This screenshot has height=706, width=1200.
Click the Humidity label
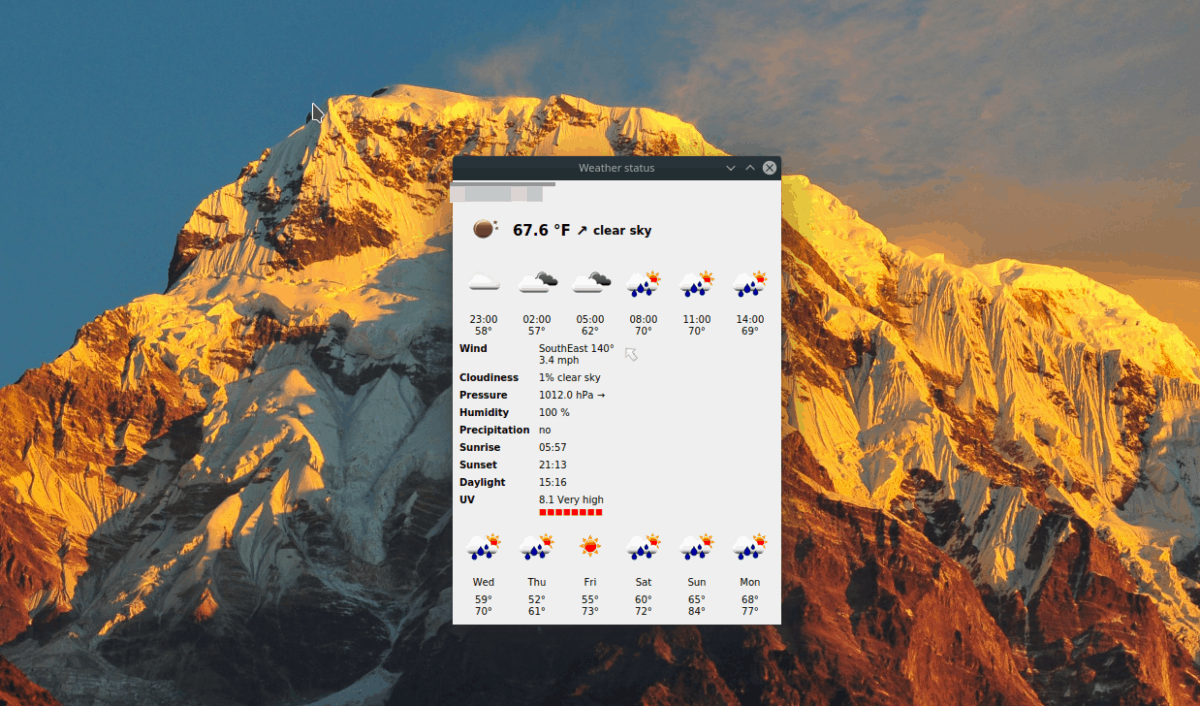point(484,413)
